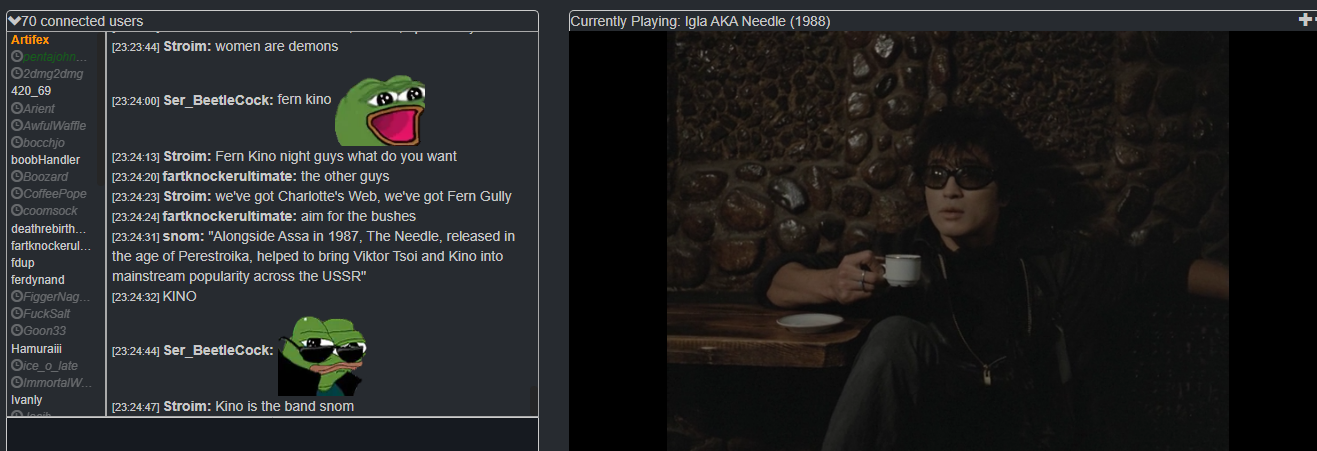The image size is (1317, 451).
Task: Click the [23:24:32] chat timestamp
Action: pos(136,297)
